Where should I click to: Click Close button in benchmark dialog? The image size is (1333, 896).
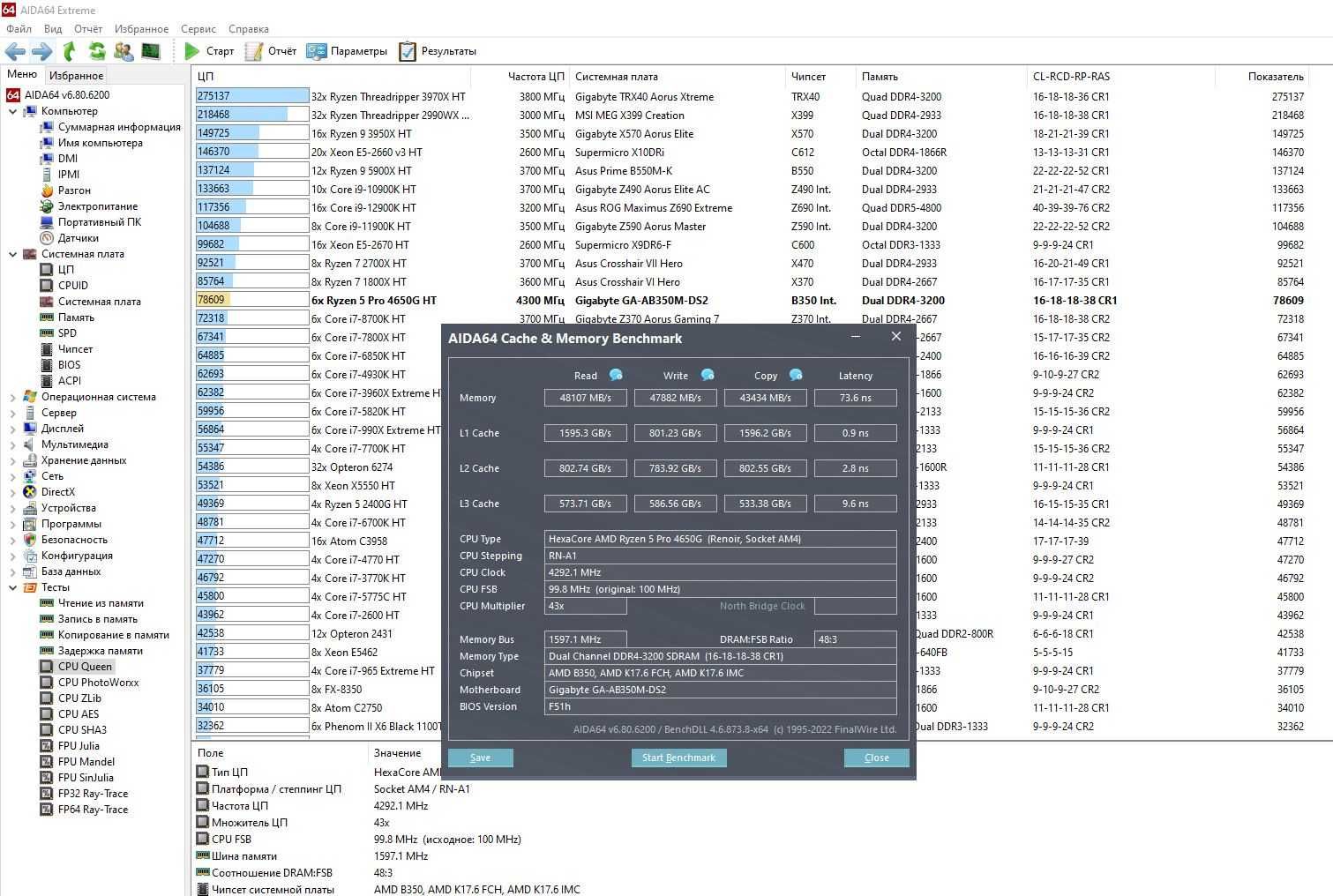(877, 758)
